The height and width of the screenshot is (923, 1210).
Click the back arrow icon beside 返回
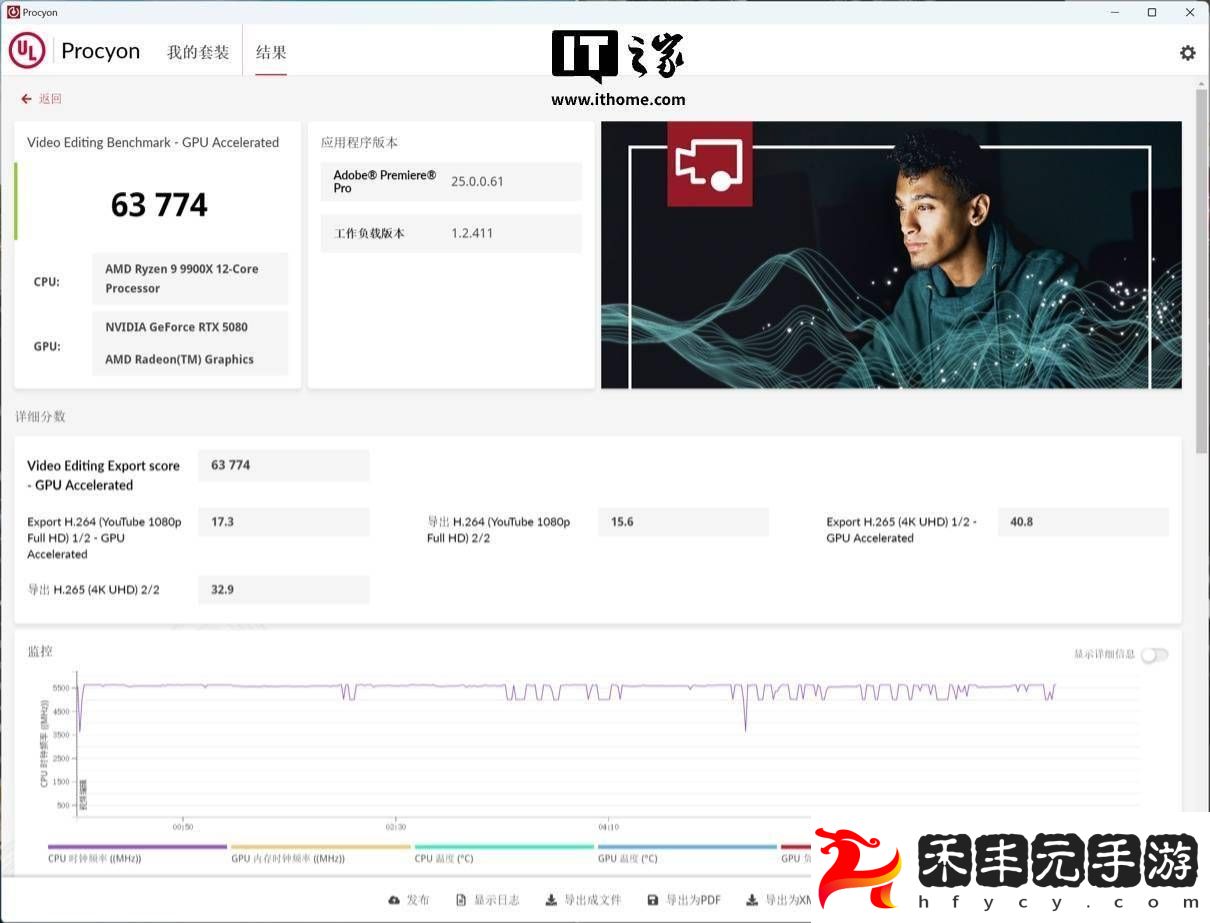(x=26, y=99)
